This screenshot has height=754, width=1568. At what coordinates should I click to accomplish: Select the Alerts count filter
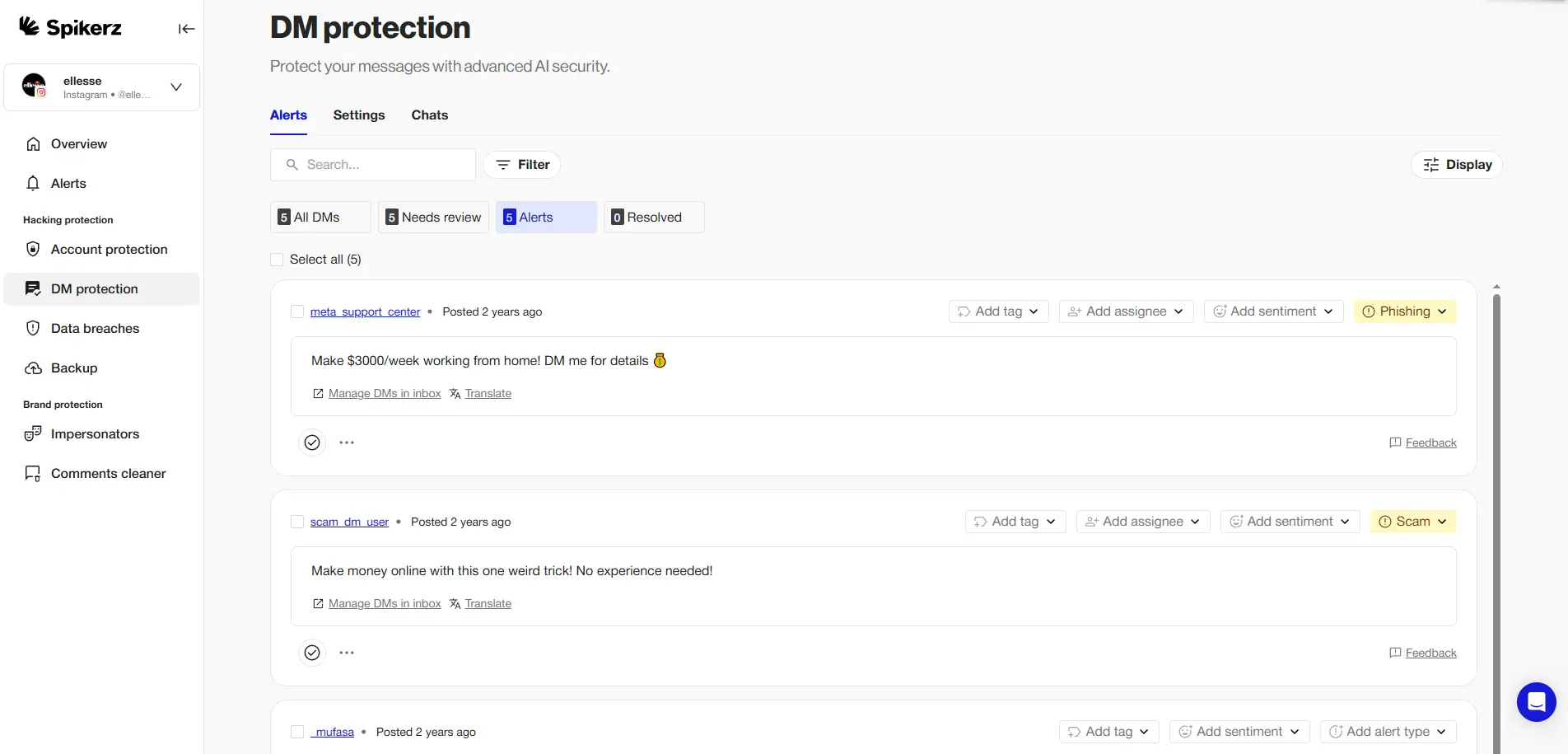546,218
